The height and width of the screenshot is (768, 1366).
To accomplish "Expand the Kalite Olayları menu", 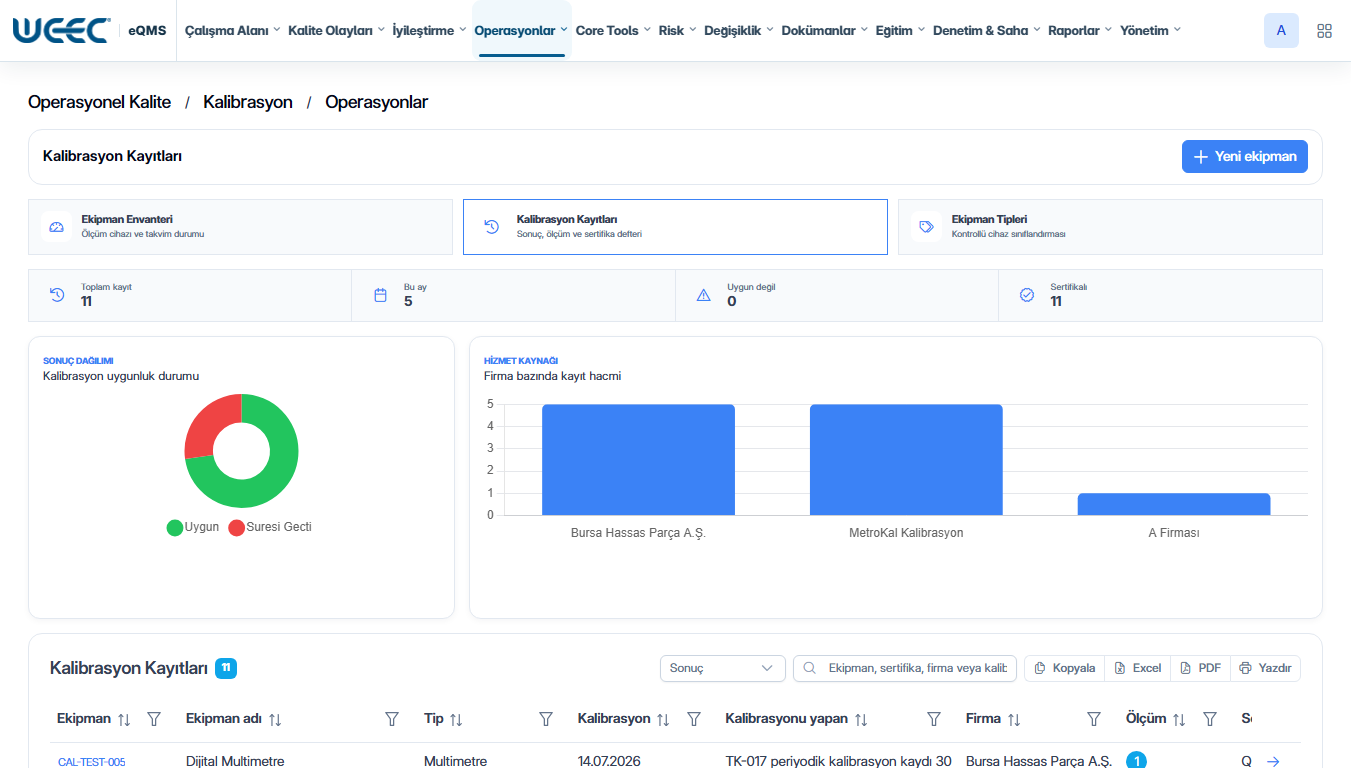I will click(336, 31).
